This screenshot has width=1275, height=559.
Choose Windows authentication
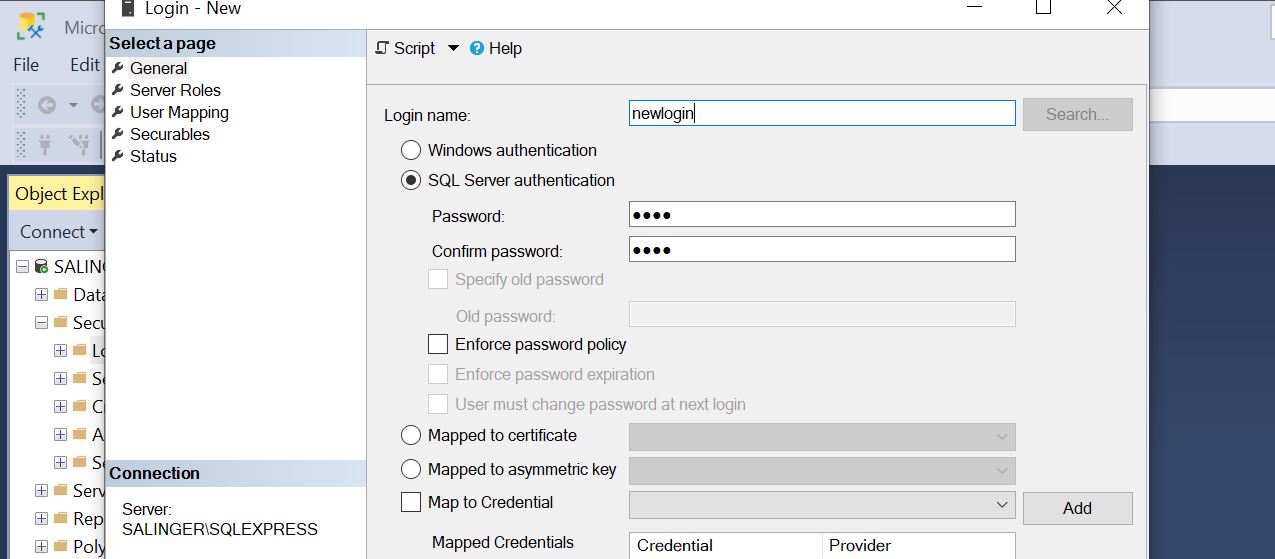(411, 150)
